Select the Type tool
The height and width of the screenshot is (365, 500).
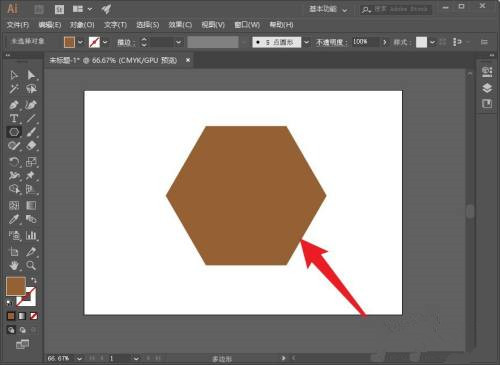(x=14, y=118)
